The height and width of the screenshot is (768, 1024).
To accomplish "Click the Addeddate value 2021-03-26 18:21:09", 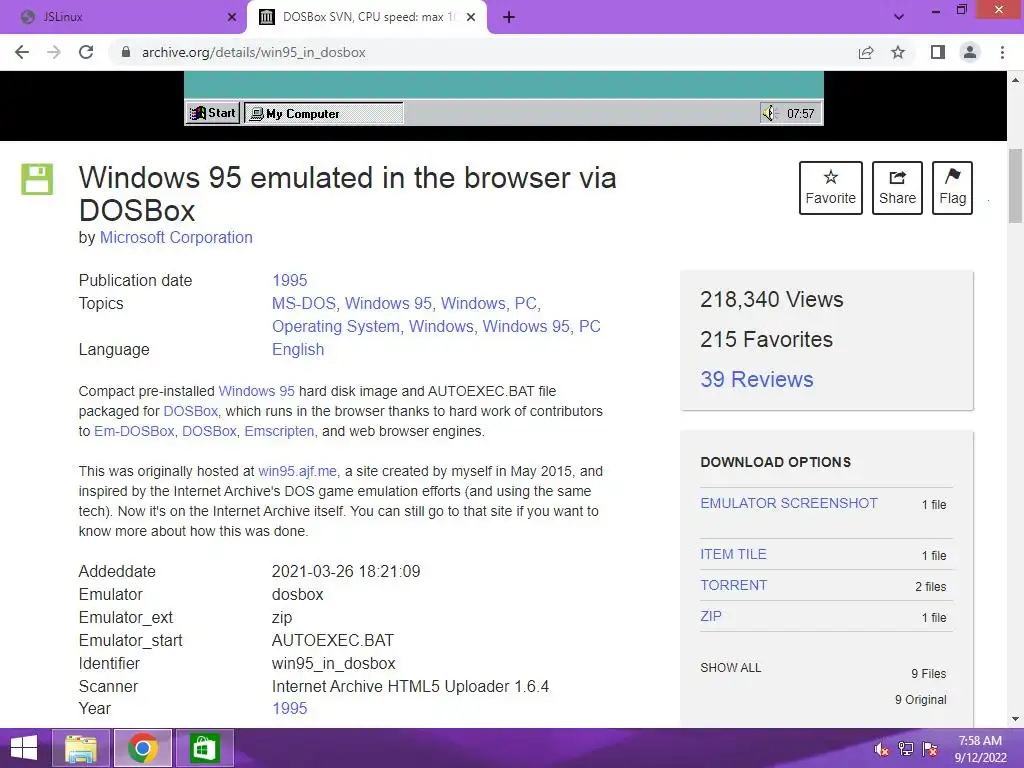I will (346, 571).
